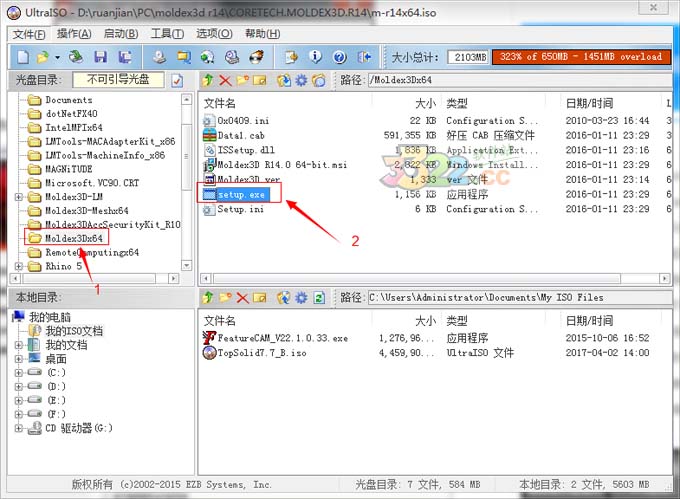680x499 pixels.
Task: Expand the (C:) drive node
Action: [19, 373]
